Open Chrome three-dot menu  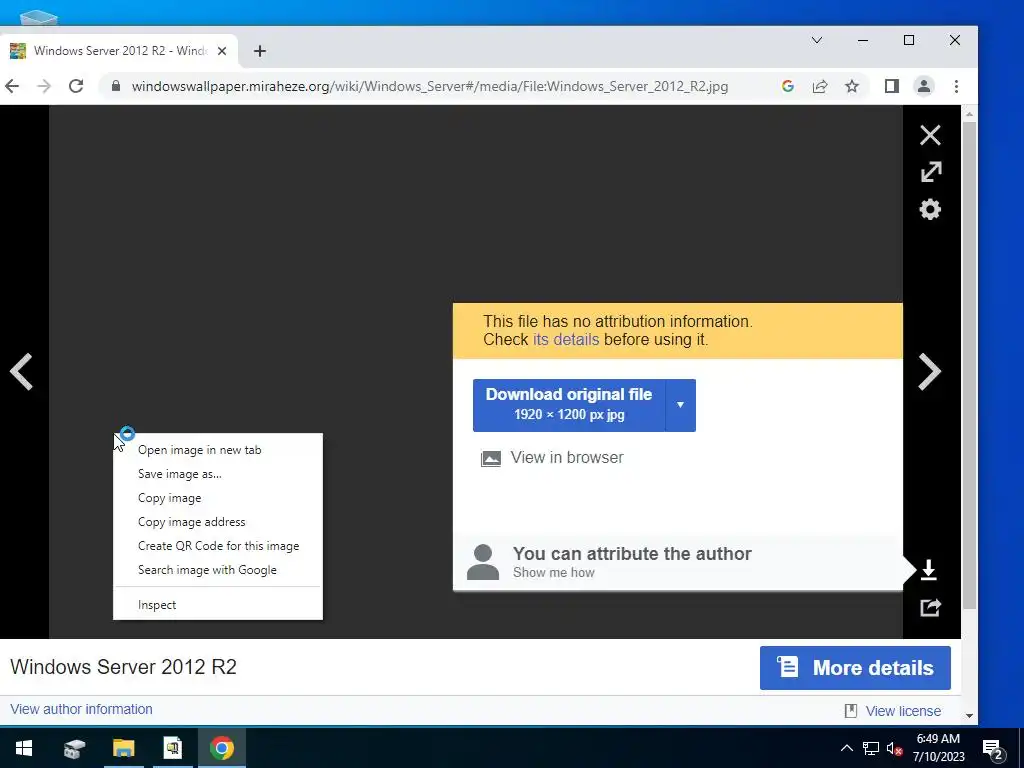click(956, 86)
